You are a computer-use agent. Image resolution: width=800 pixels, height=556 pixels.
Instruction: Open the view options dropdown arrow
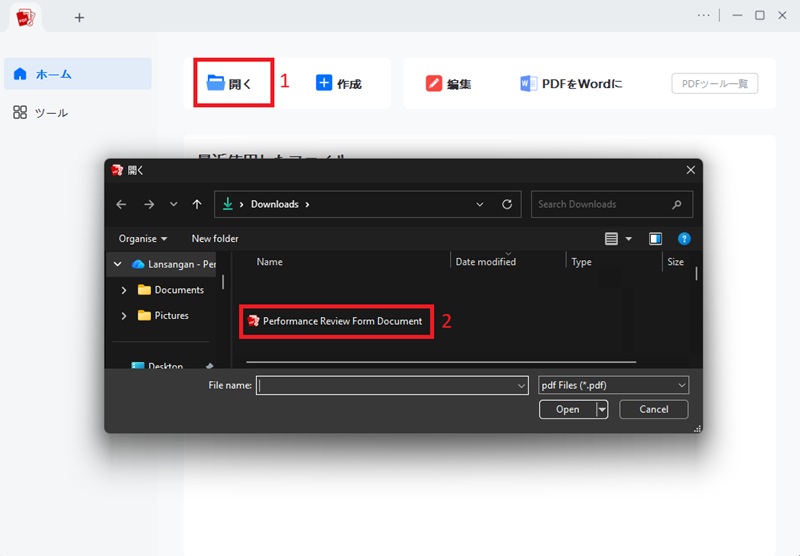629,239
